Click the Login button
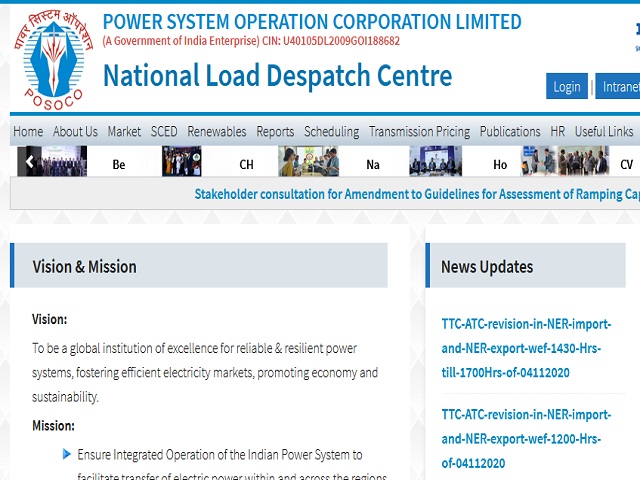The image size is (640, 480). [x=567, y=86]
